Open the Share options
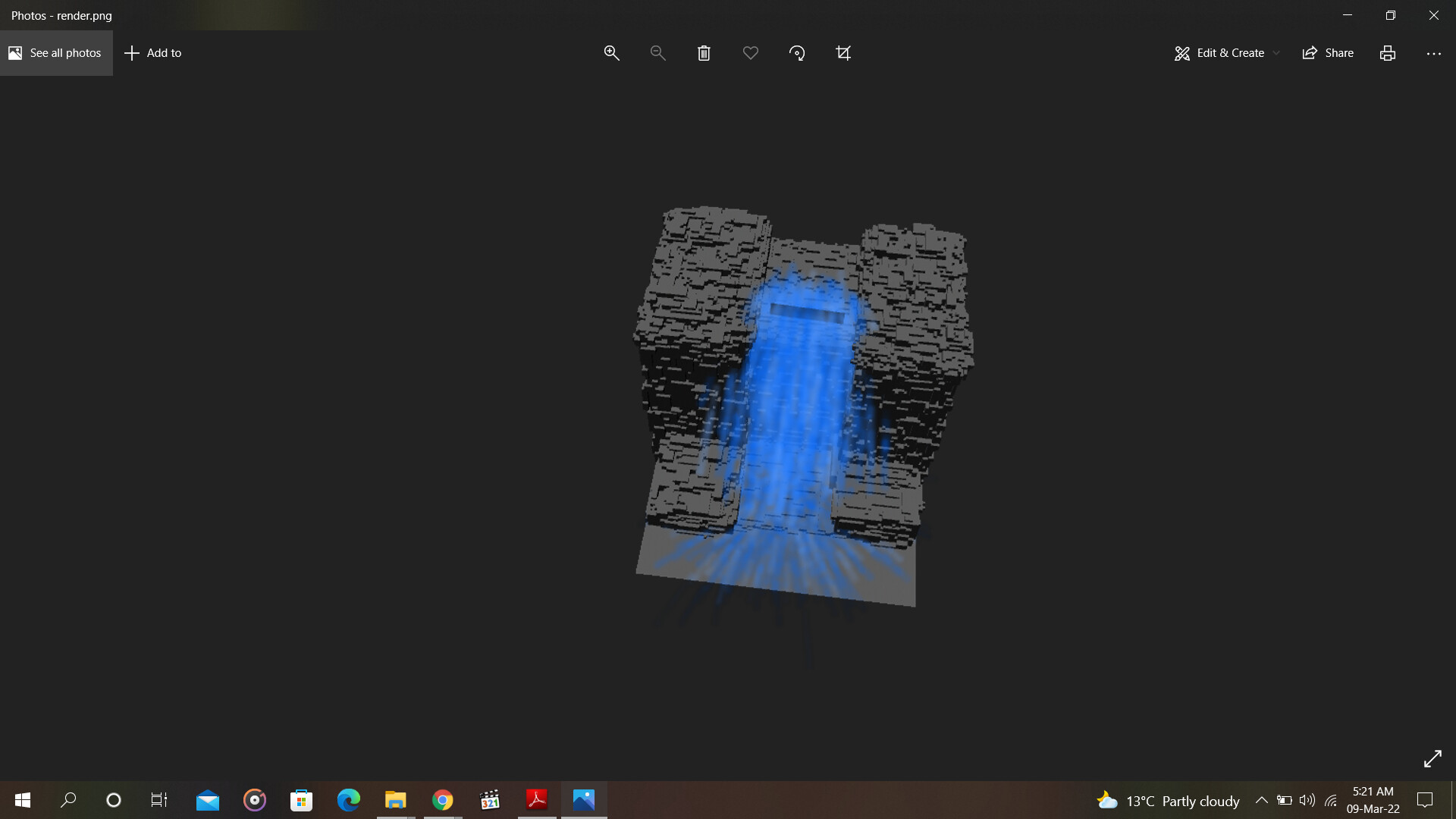Screen dimensions: 1456x819 [1327, 53]
